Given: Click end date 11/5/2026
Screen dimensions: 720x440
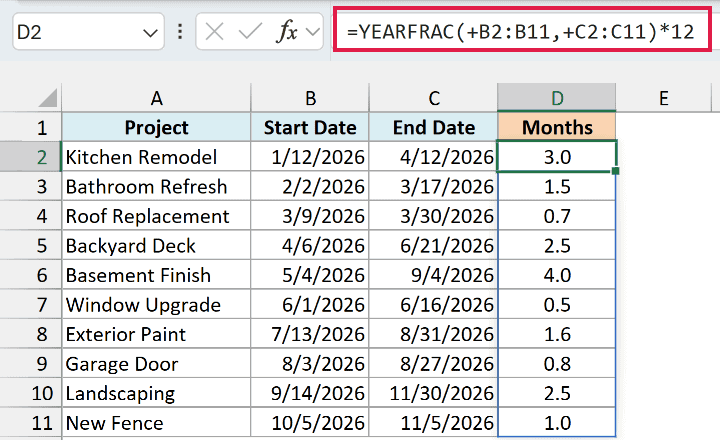Looking at the screenshot, I should pos(433,423).
